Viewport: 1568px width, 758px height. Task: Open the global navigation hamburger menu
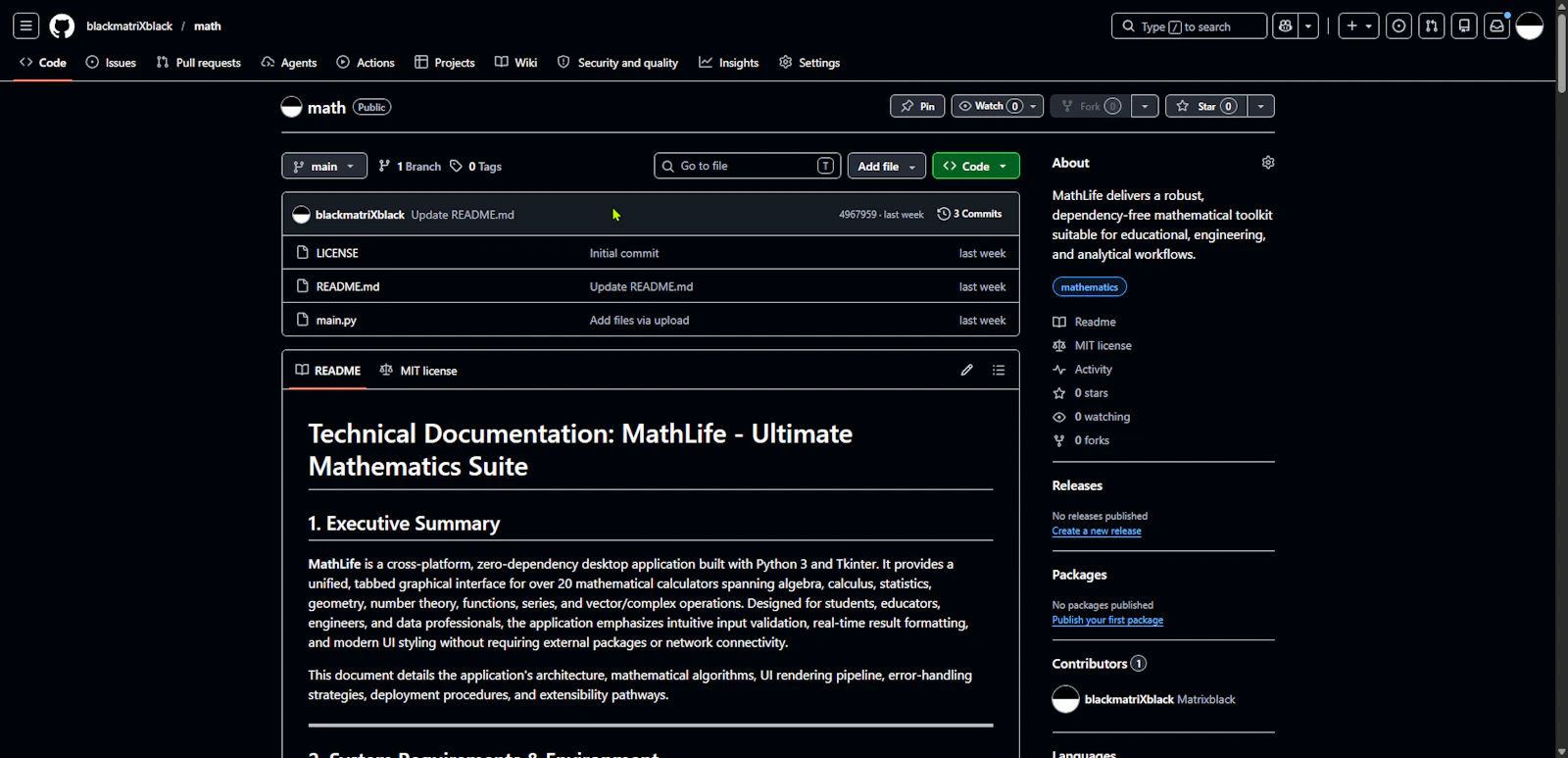26,26
